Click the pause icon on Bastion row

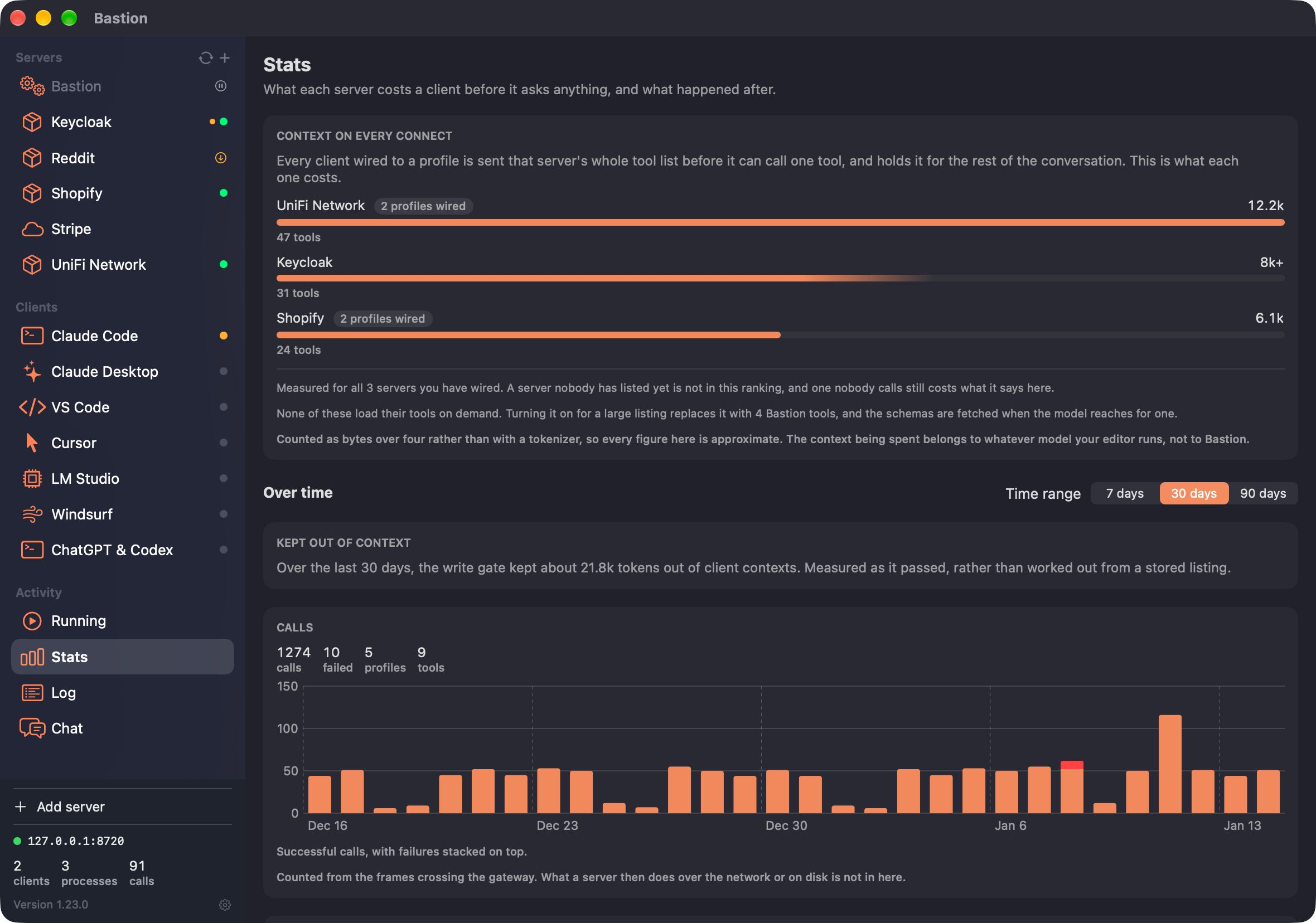tap(221, 86)
